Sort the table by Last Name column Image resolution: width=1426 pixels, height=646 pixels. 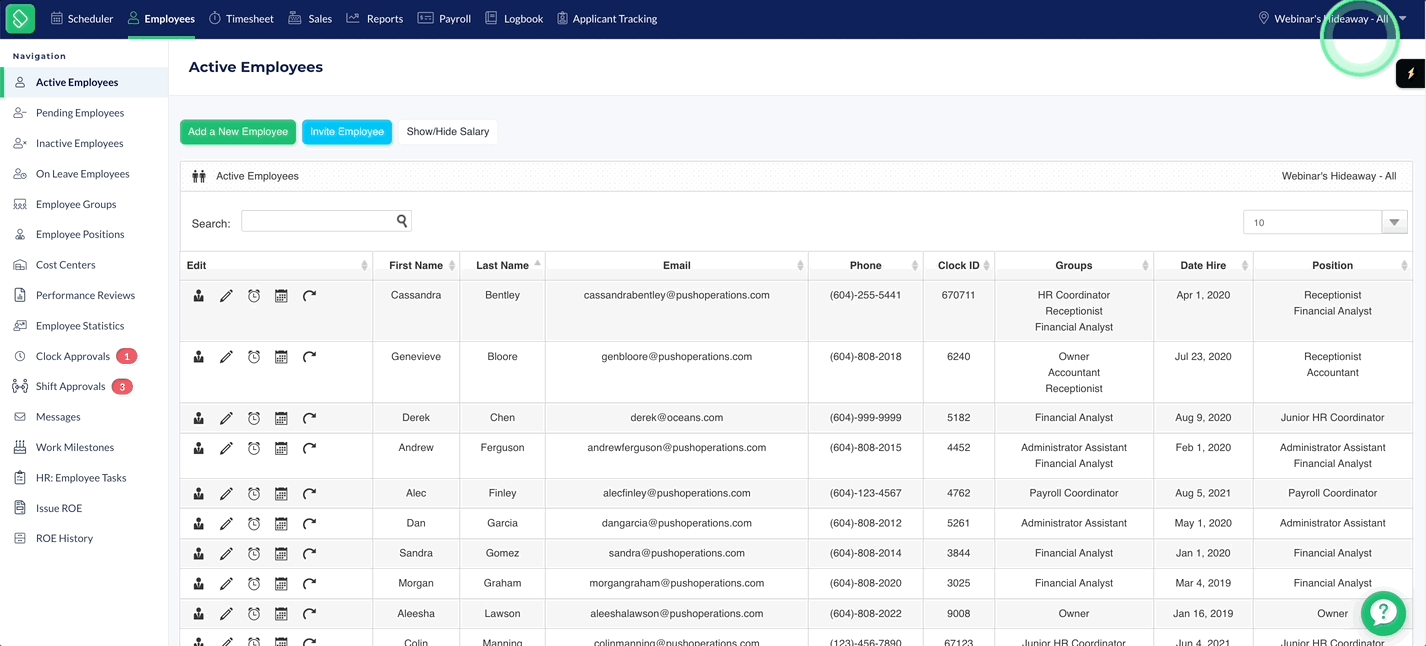[503, 265]
